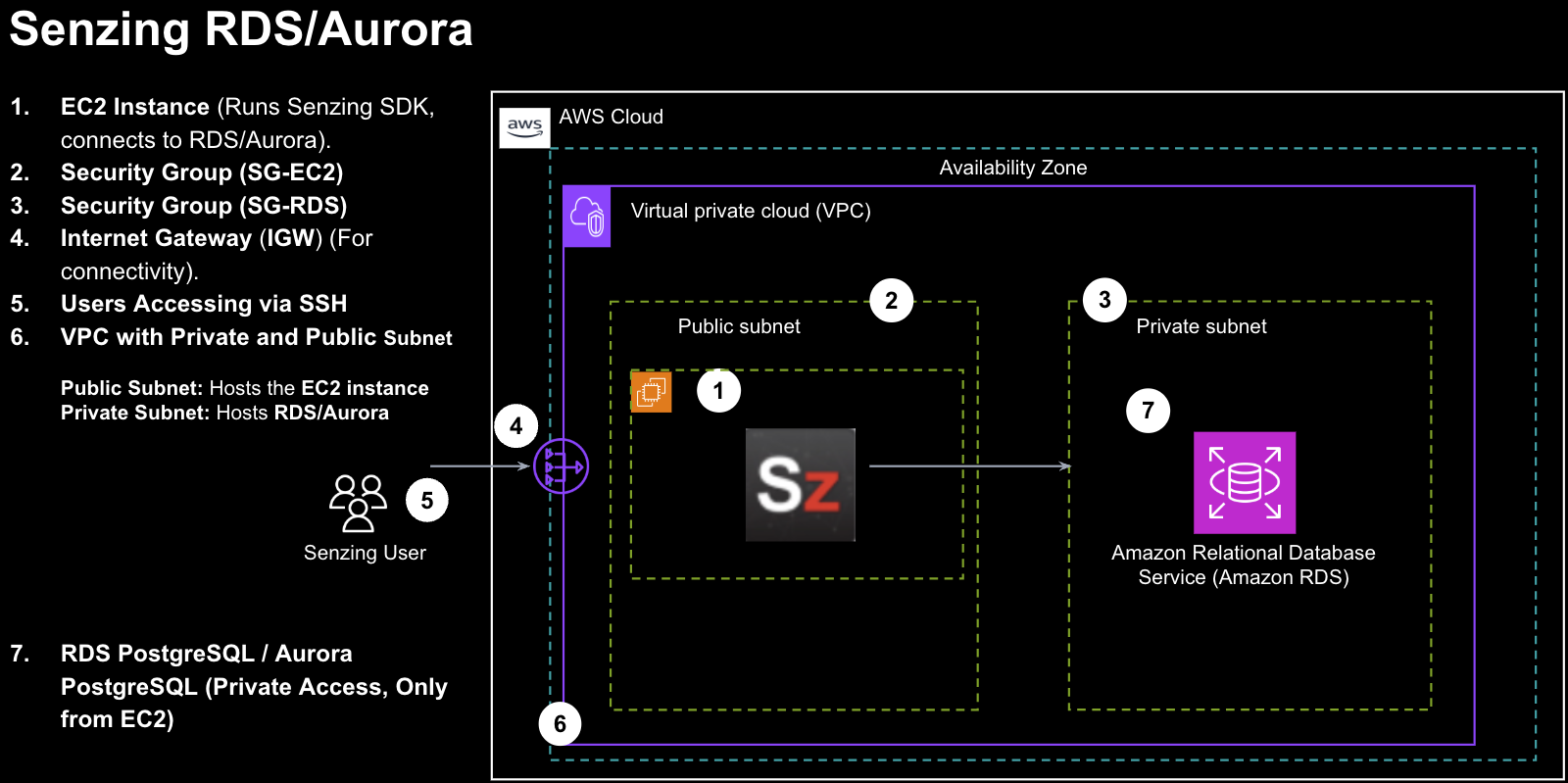Select the 'Virtual private cloud (VPC)' label

tap(751, 211)
